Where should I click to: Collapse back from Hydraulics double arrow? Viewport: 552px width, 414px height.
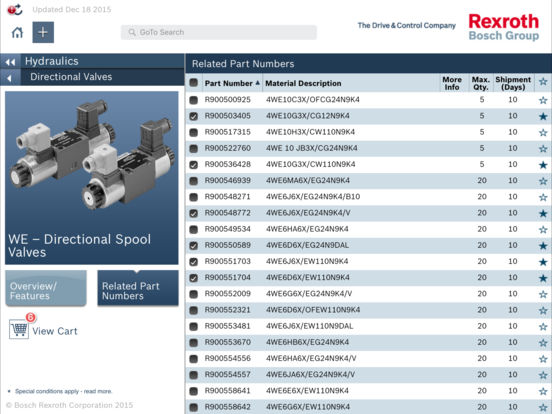(10, 62)
